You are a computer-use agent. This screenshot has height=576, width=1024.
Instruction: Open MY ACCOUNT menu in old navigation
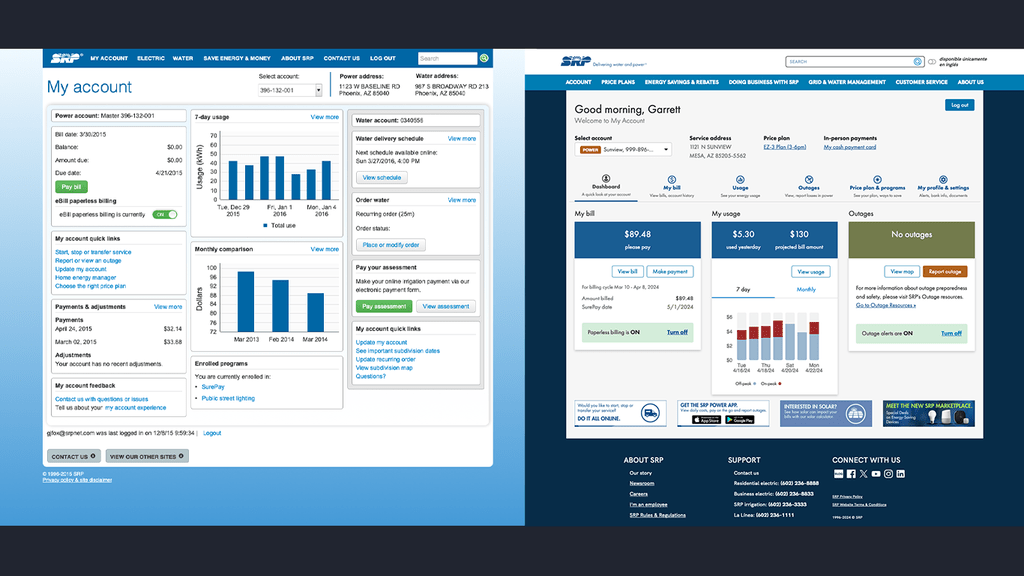coord(109,58)
